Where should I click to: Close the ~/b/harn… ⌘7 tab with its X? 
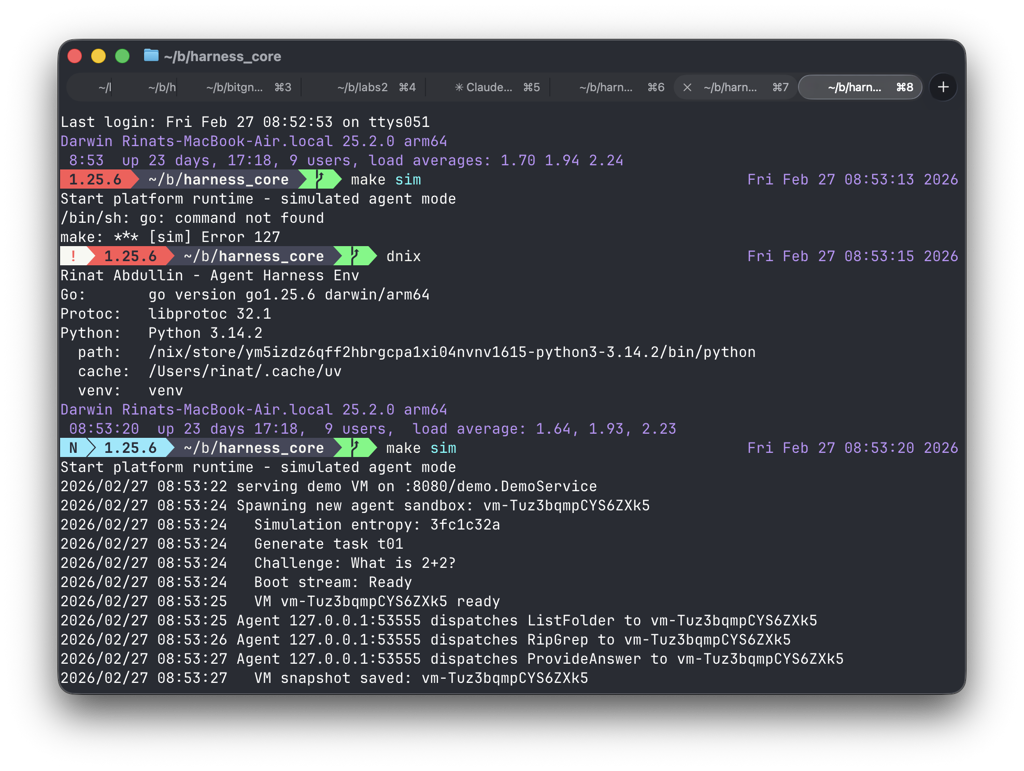pyautogui.click(x=687, y=87)
